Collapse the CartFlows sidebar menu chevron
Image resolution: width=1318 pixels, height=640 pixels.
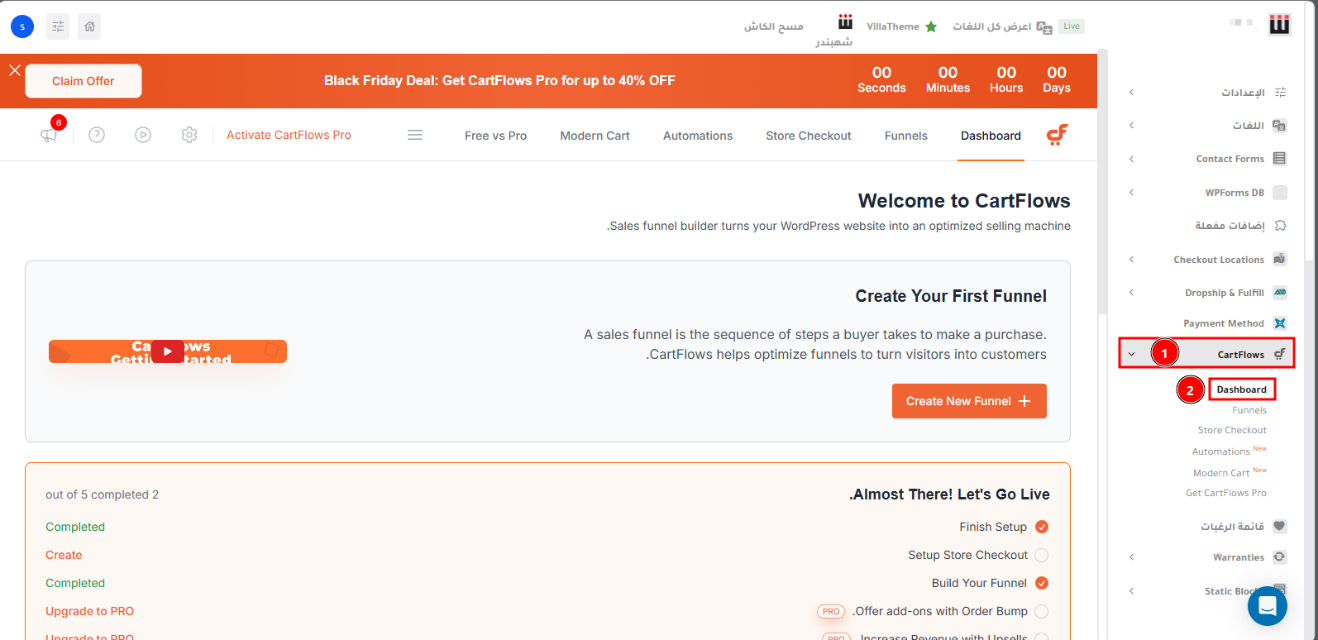[1131, 354]
